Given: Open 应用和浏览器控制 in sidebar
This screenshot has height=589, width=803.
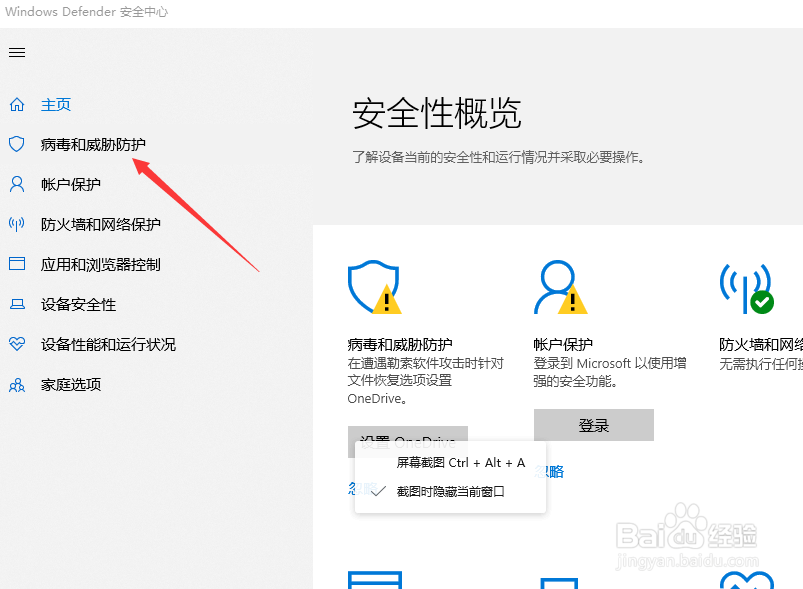Looking at the screenshot, I should pos(101,264).
